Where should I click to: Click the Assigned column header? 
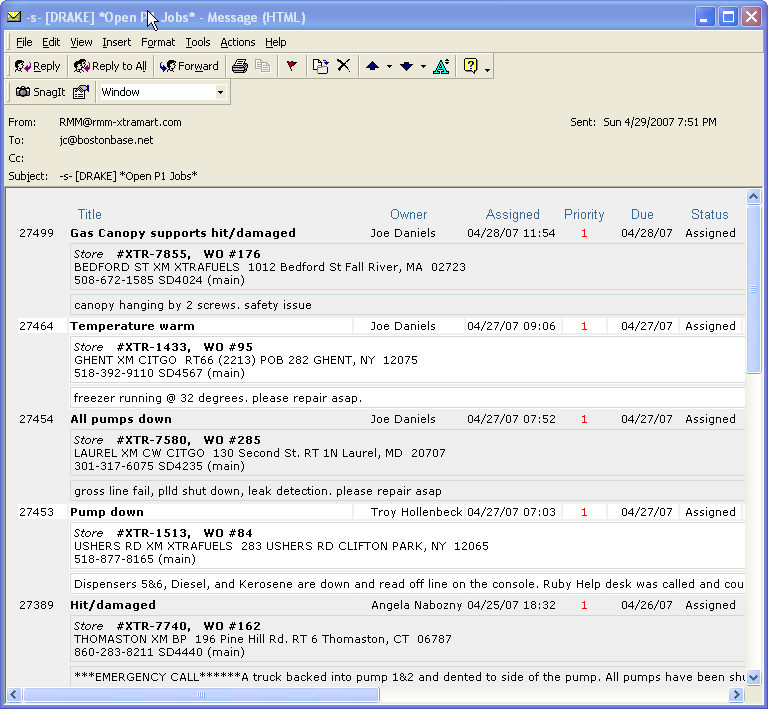pyautogui.click(x=512, y=214)
